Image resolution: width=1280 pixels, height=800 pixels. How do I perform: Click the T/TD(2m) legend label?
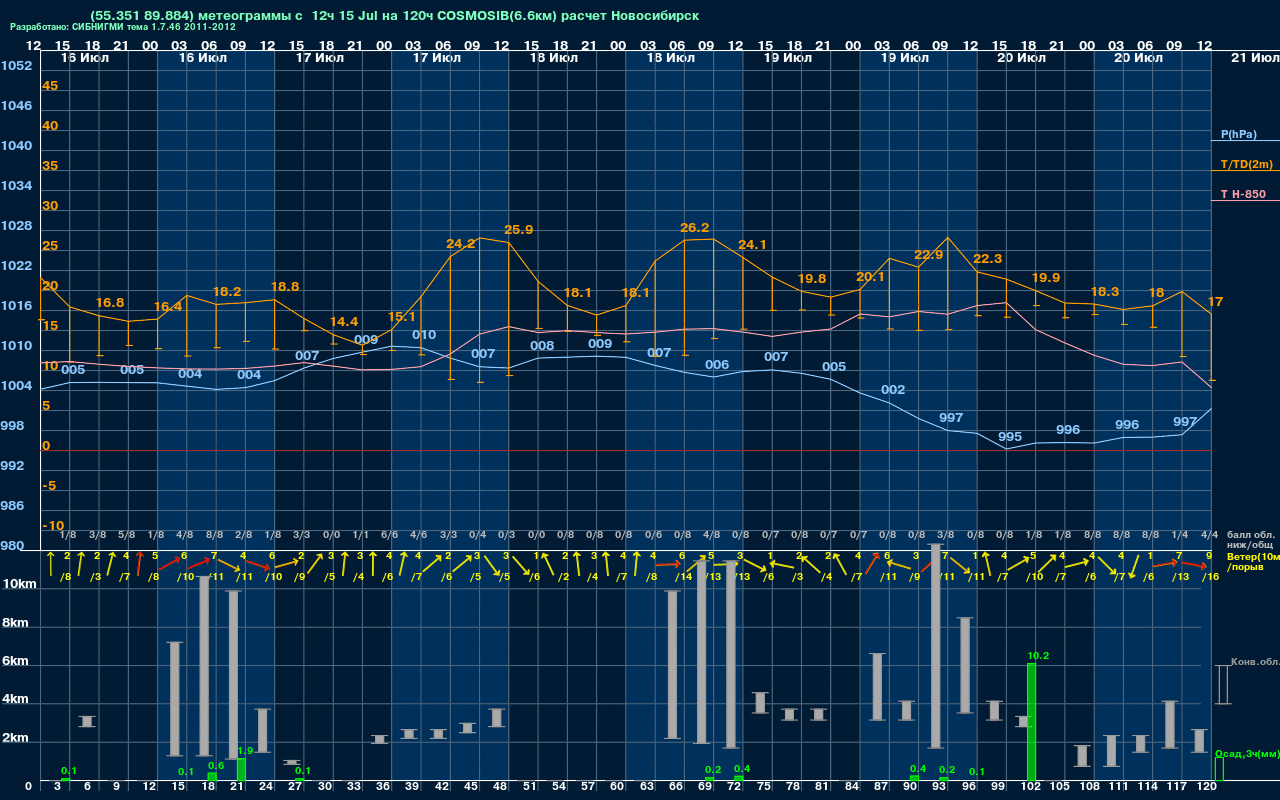[x=1246, y=164]
